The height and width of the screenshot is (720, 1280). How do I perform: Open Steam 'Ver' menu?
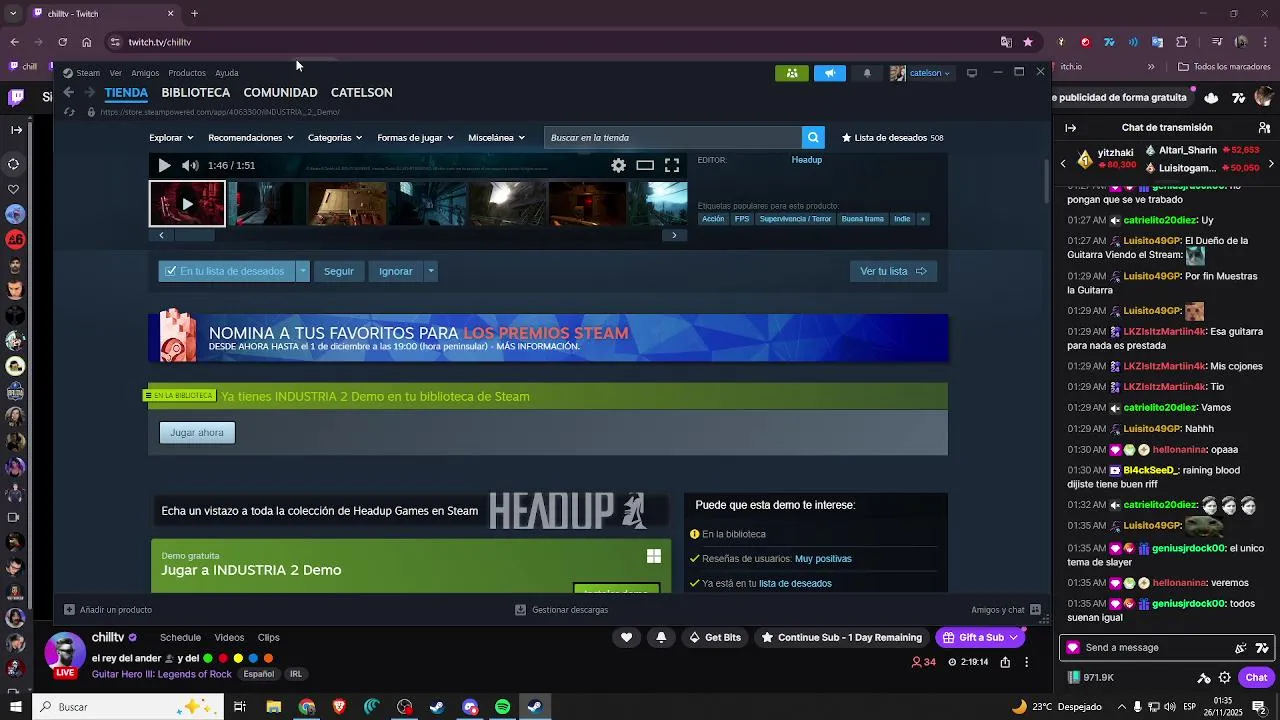coord(116,73)
